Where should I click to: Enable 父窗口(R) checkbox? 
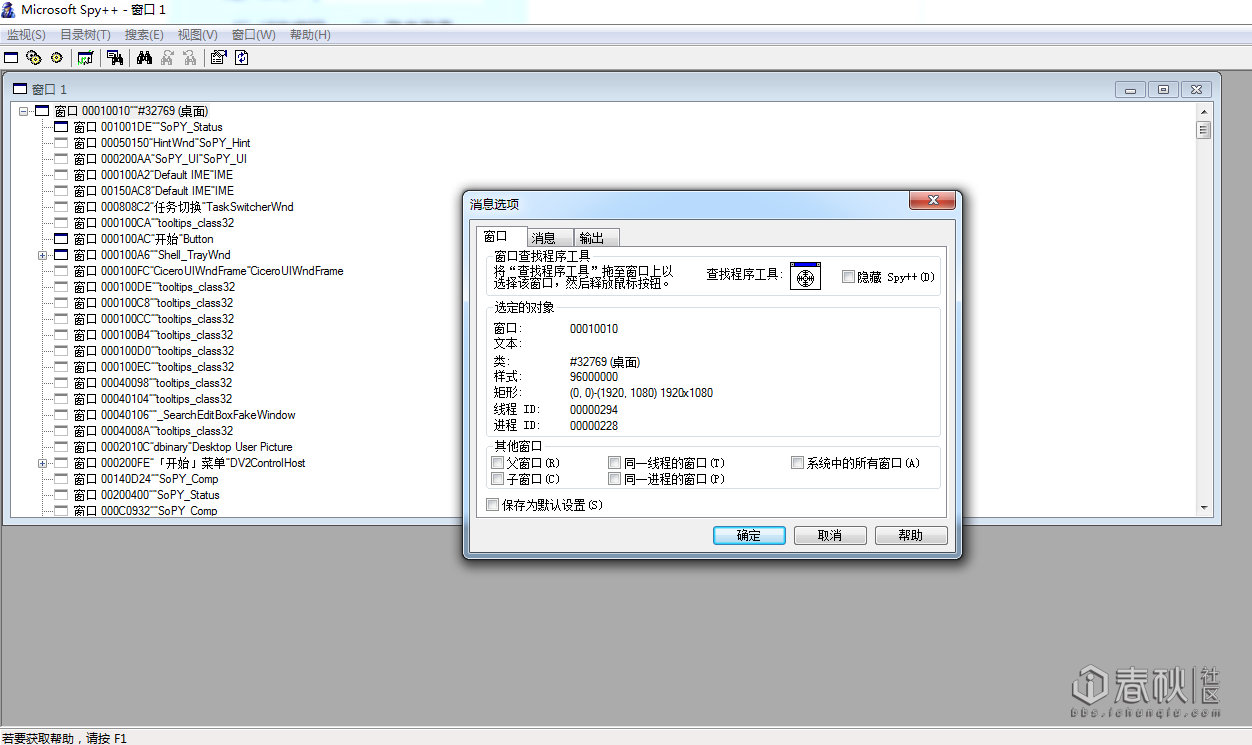click(x=498, y=463)
